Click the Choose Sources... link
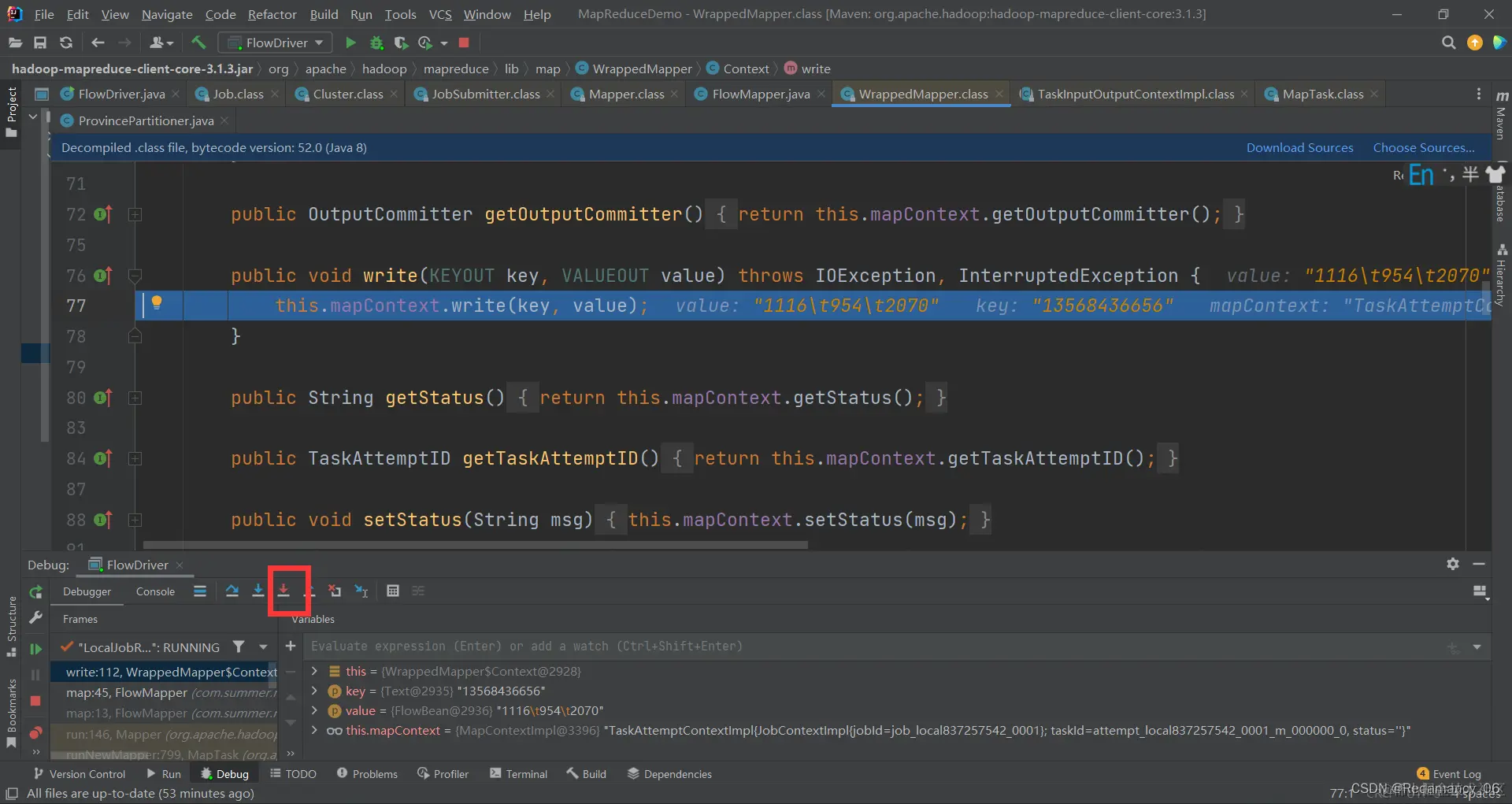The image size is (1512, 804). click(x=1424, y=147)
